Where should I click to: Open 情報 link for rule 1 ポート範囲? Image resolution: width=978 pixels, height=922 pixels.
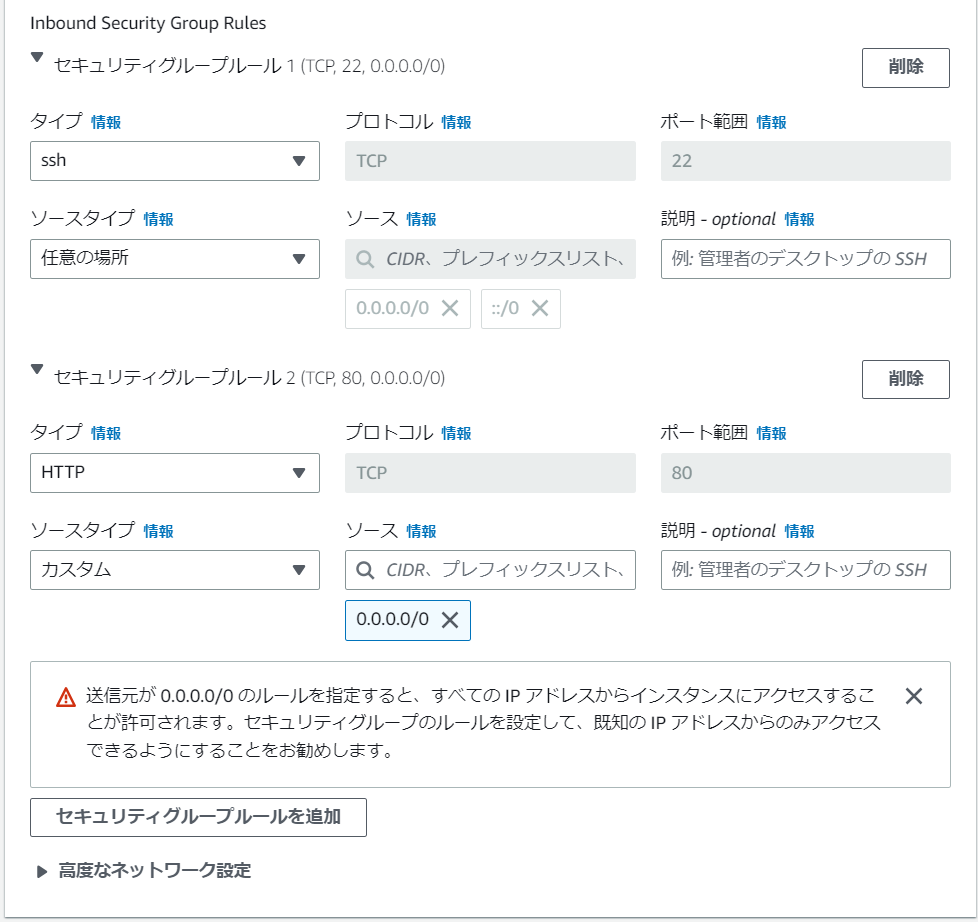click(772, 122)
